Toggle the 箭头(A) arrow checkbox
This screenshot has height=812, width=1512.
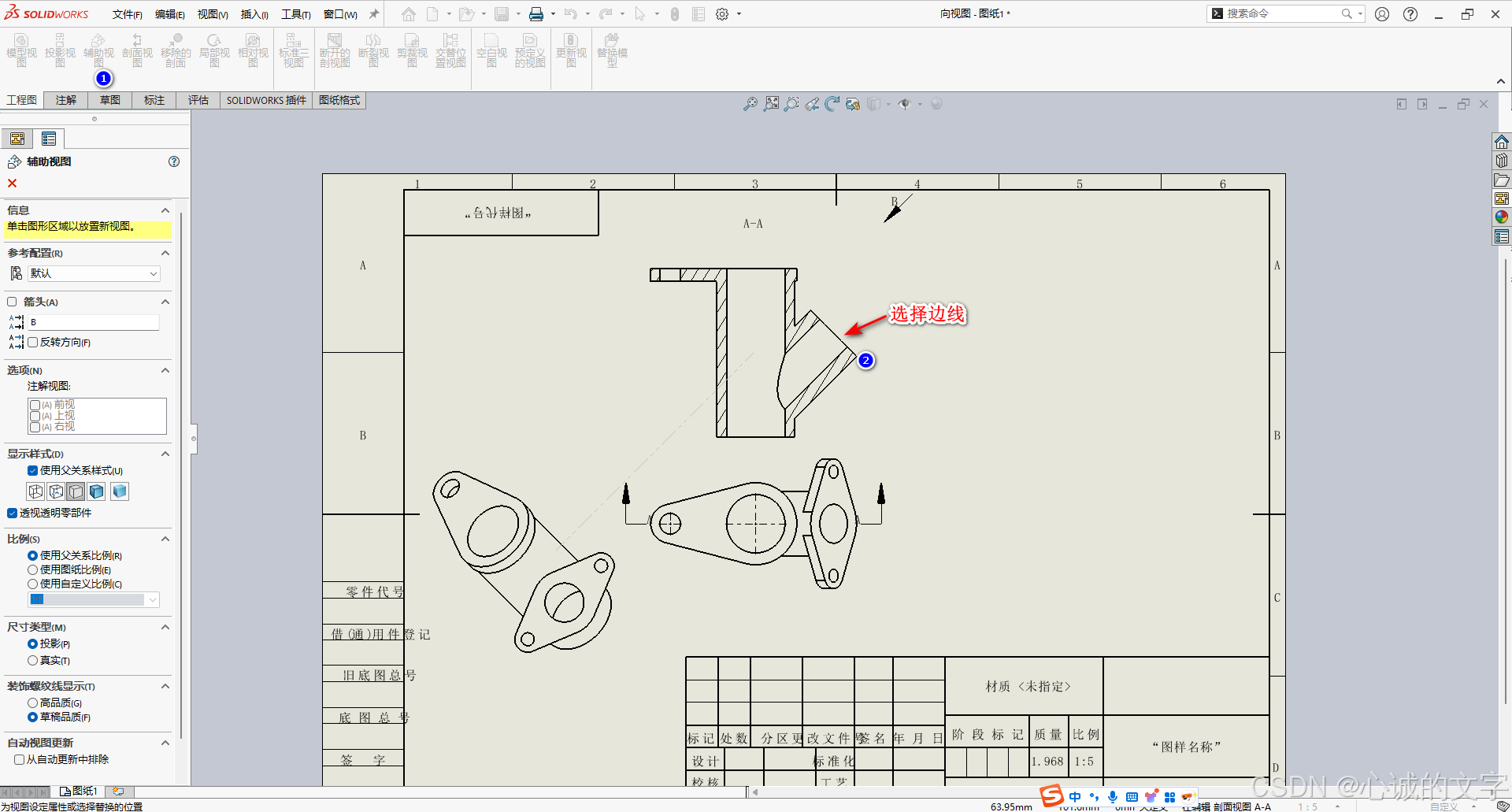pos(12,302)
